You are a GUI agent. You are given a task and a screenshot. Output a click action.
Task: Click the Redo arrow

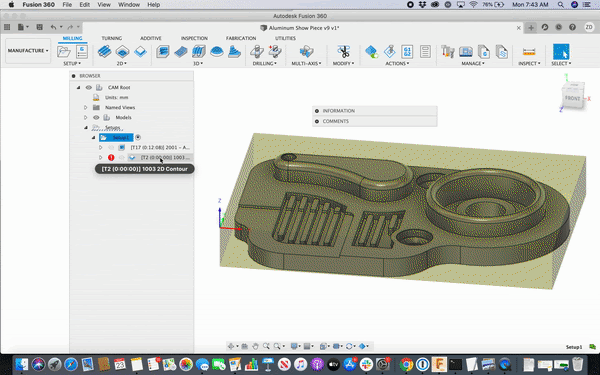pos(70,27)
